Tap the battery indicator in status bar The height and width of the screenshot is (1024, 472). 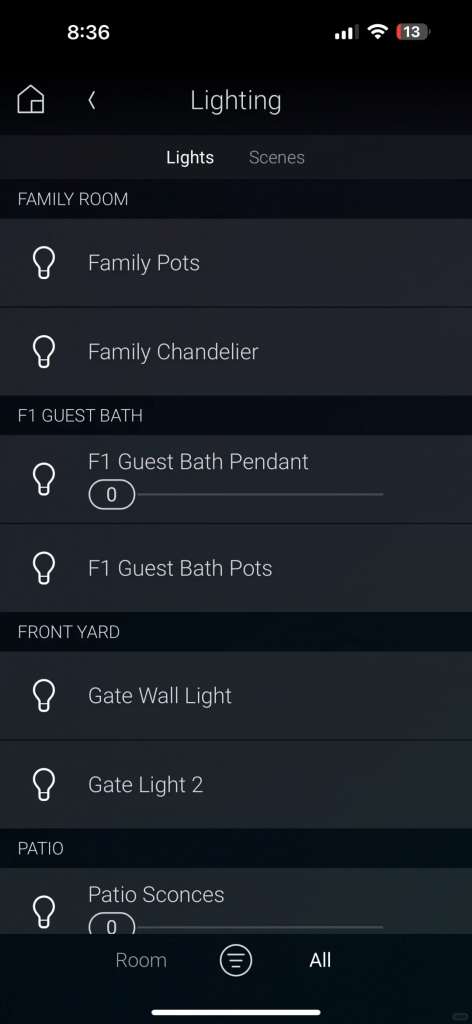[x=413, y=32]
